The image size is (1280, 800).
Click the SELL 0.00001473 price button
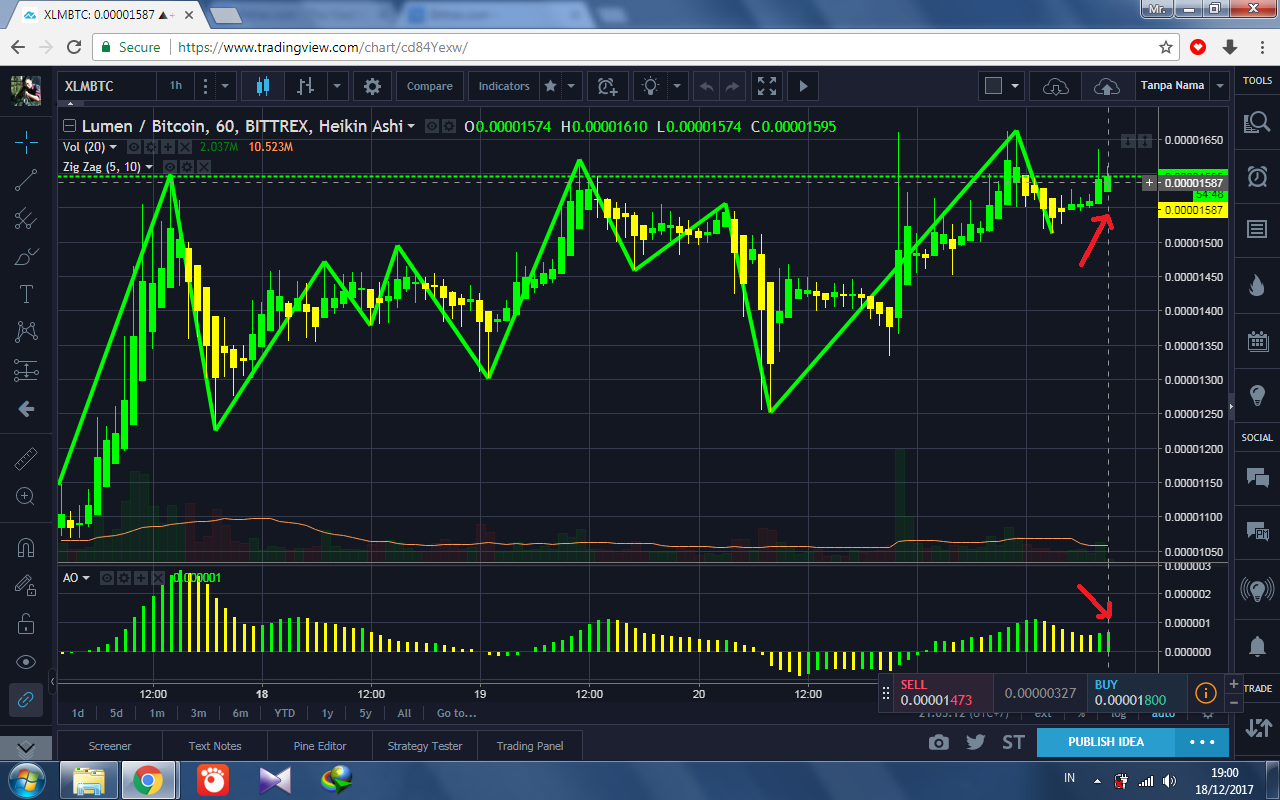(944, 693)
